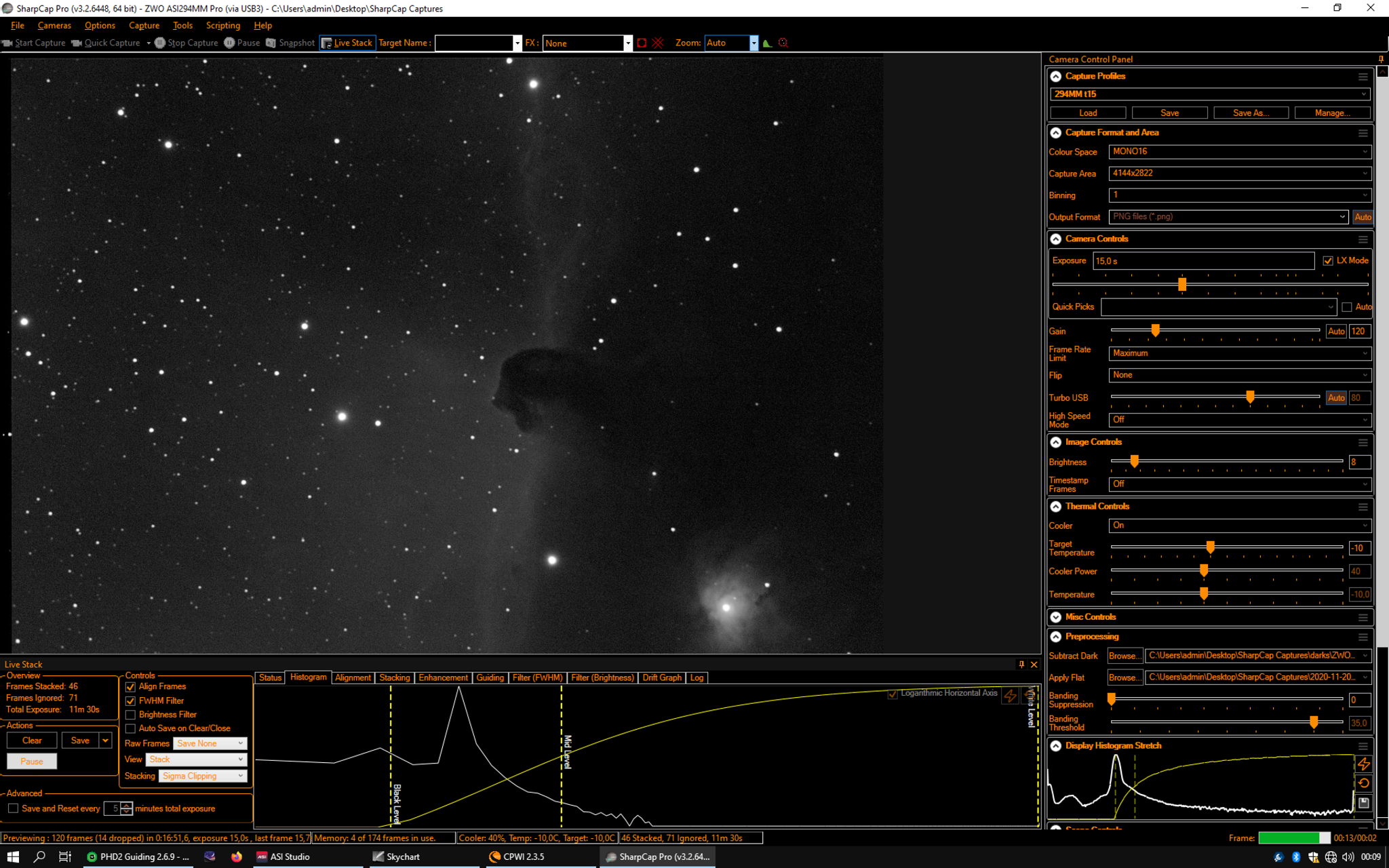Open the PHD2 Guiding taskbar app

click(x=138, y=856)
